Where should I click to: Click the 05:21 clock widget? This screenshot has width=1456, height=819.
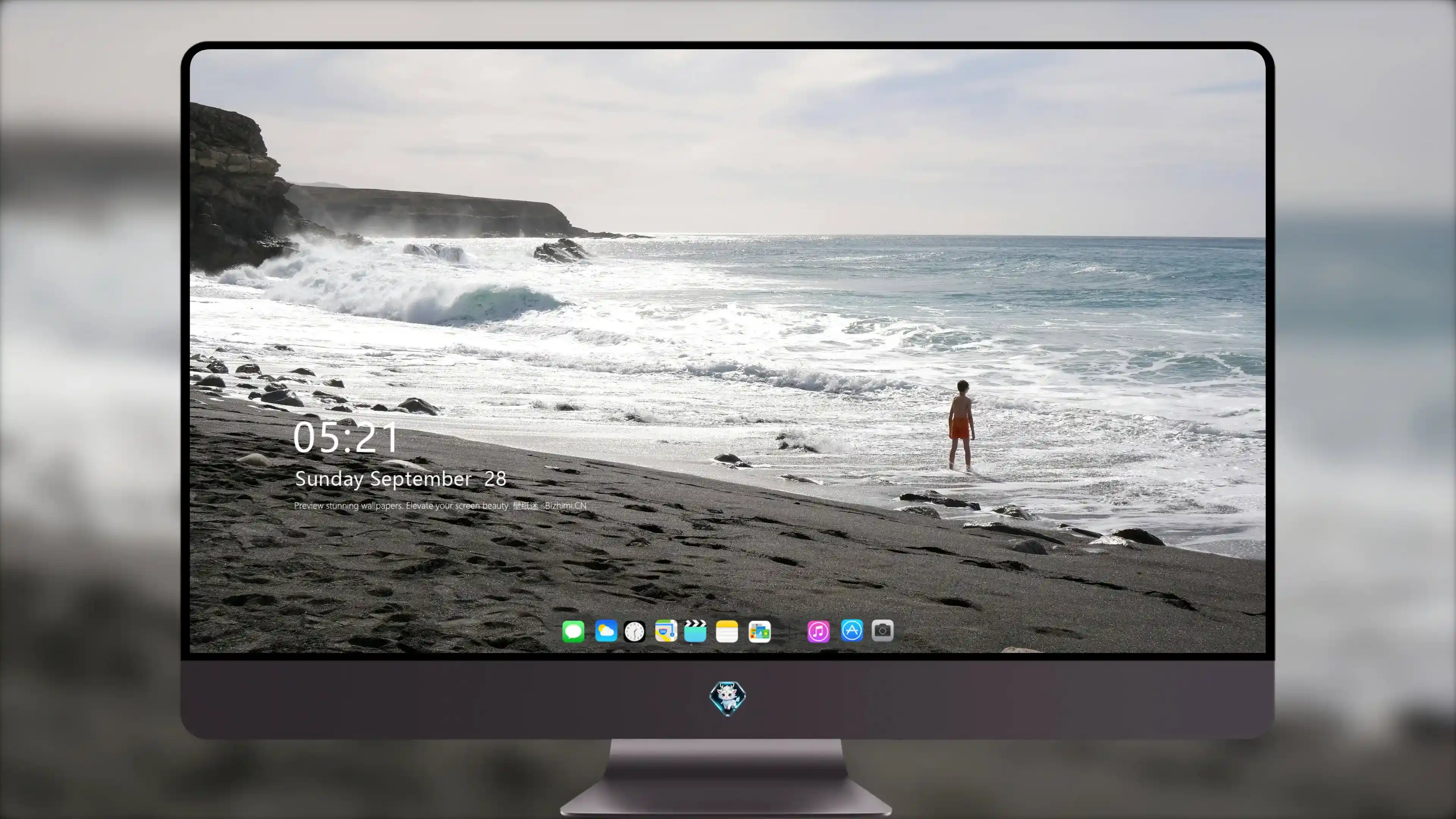345,438
